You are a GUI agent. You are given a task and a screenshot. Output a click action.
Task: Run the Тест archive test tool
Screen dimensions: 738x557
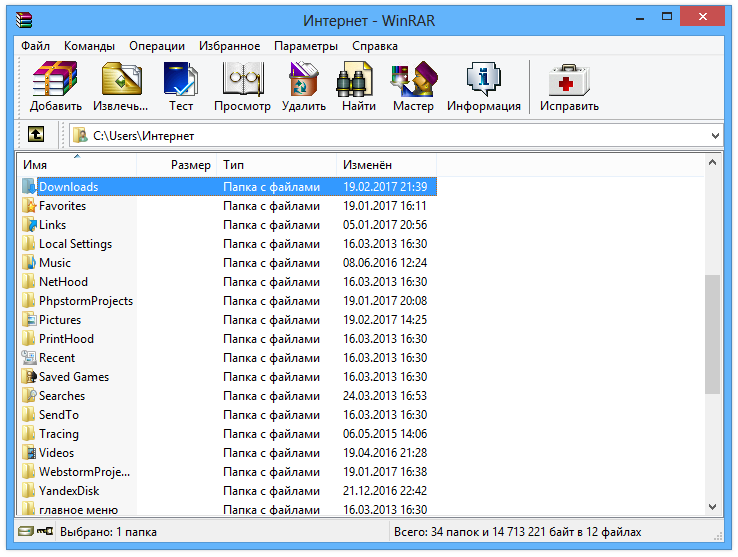[x=181, y=87]
